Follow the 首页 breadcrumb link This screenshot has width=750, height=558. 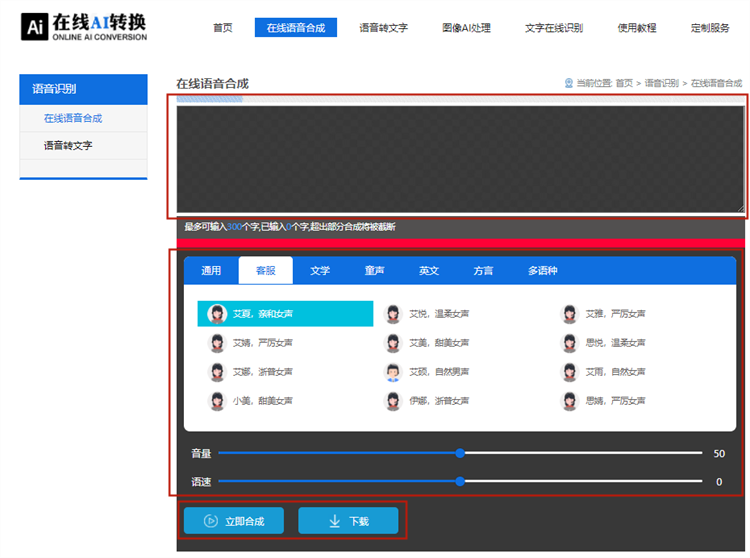(x=624, y=83)
